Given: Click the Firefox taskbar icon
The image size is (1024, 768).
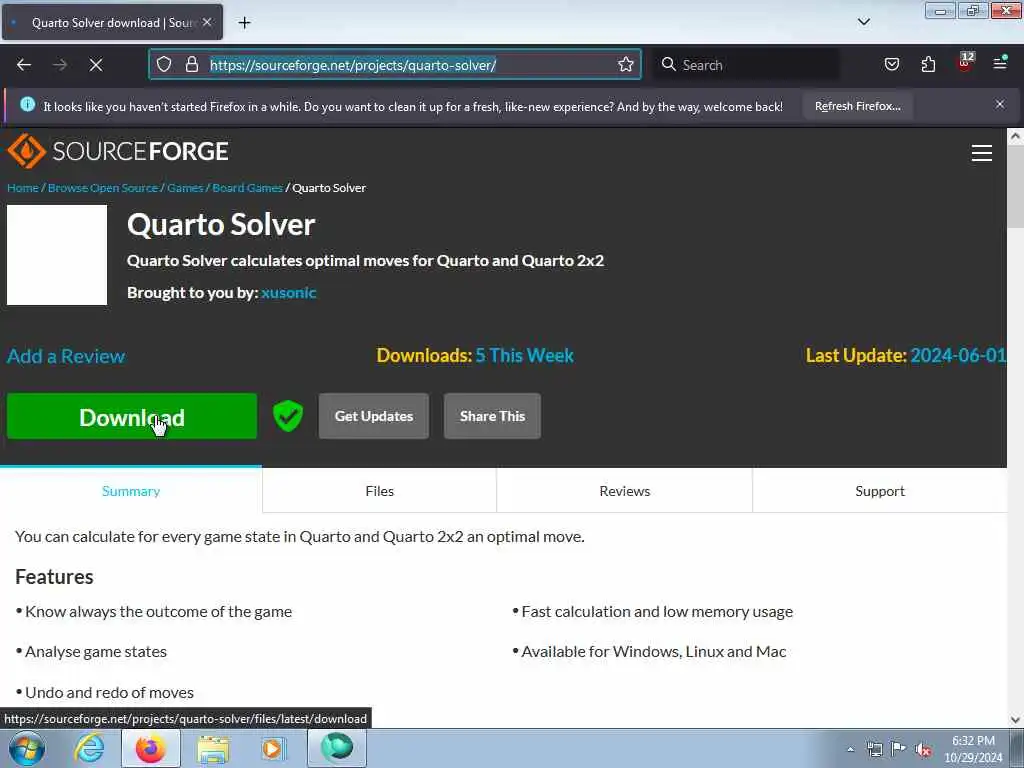Looking at the screenshot, I should [x=150, y=748].
